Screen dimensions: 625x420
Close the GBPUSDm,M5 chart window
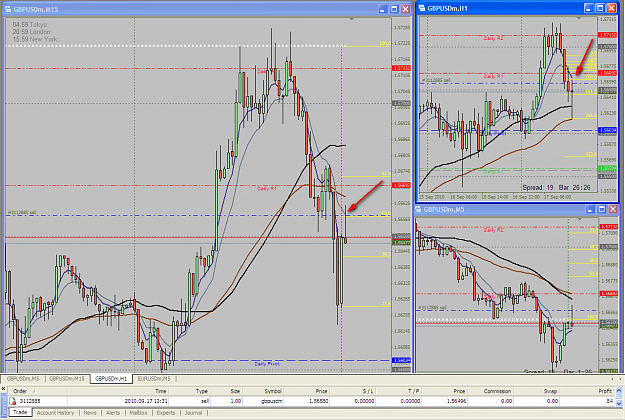coord(613,209)
